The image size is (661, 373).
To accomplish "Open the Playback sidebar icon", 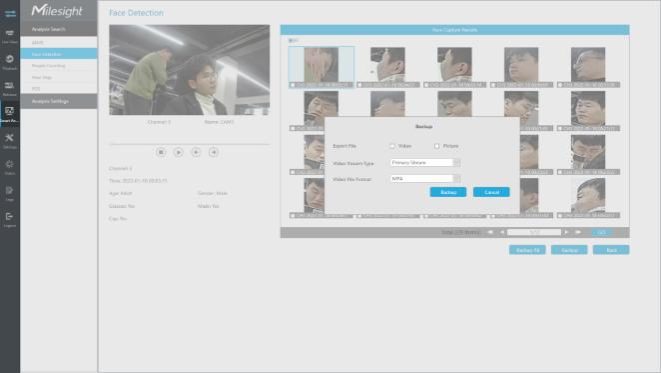I will (9, 62).
